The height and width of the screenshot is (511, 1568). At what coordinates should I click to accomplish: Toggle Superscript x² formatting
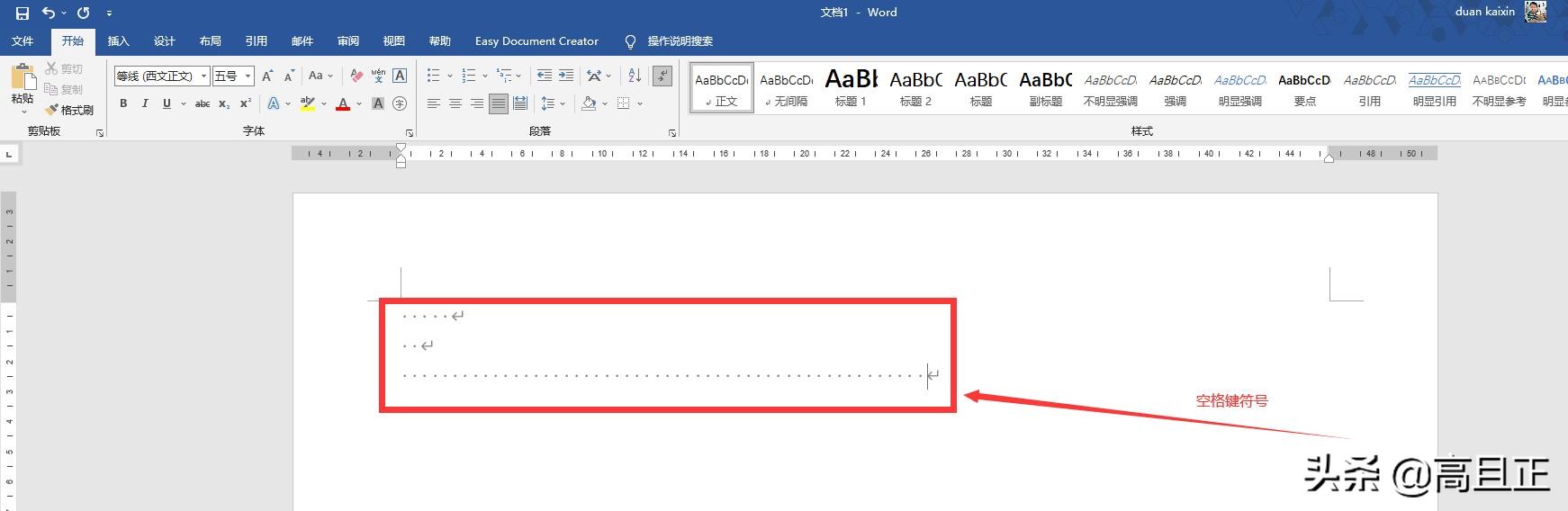(246, 103)
